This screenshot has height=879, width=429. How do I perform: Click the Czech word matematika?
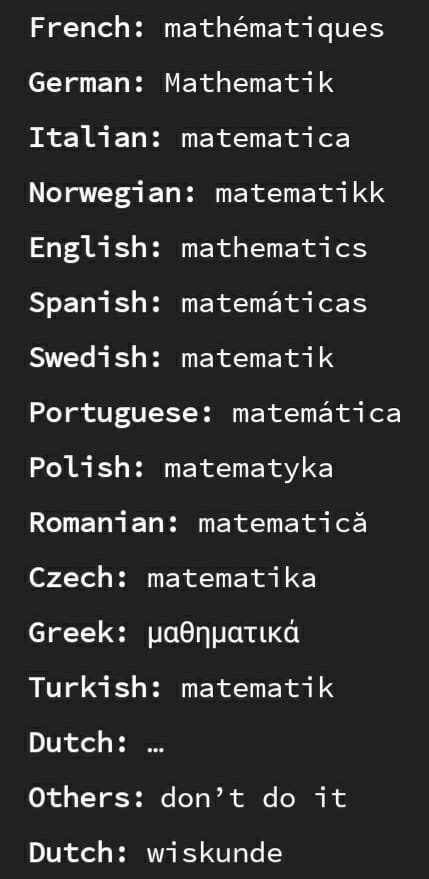[232, 577]
